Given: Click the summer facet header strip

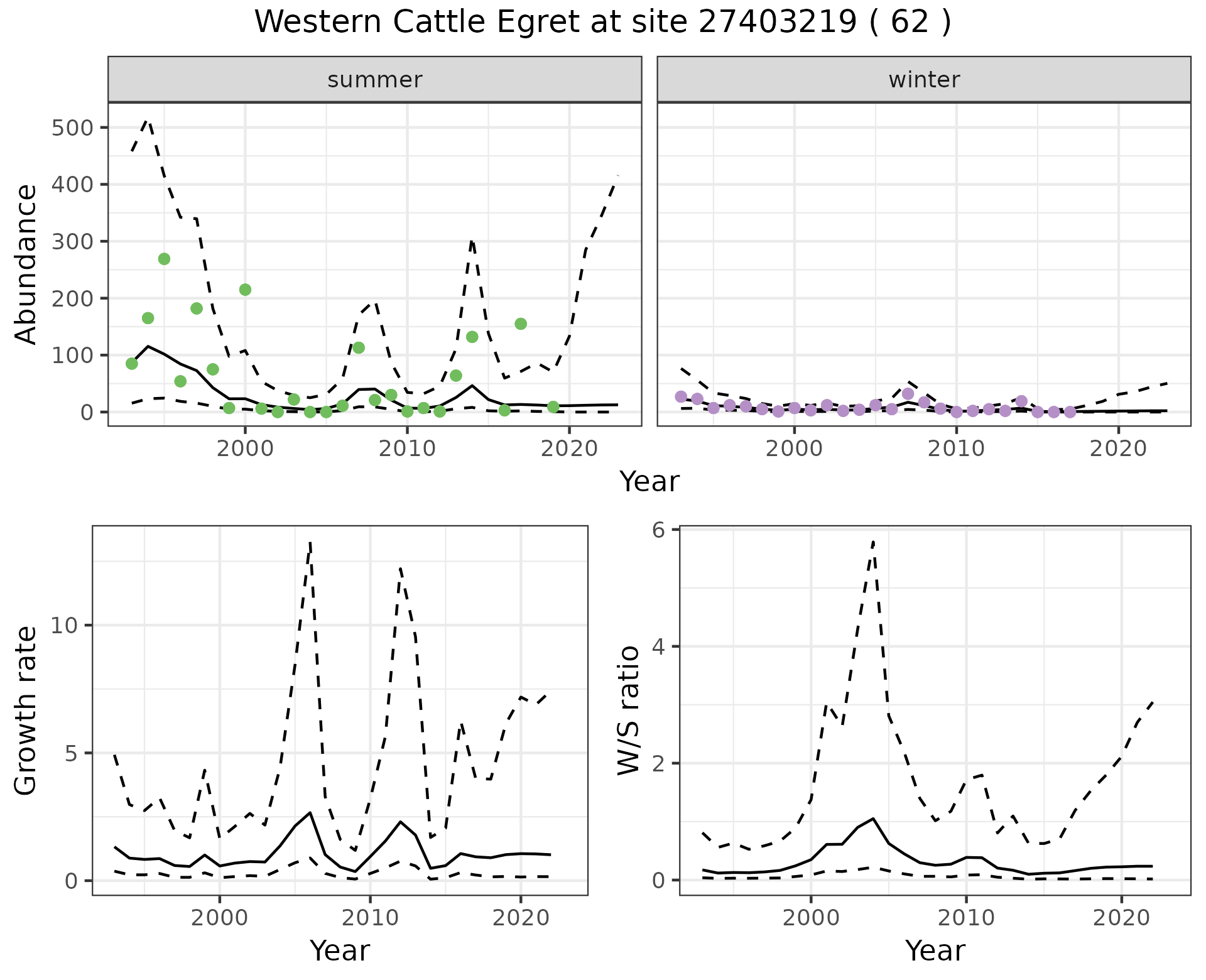Looking at the screenshot, I should 374,80.
